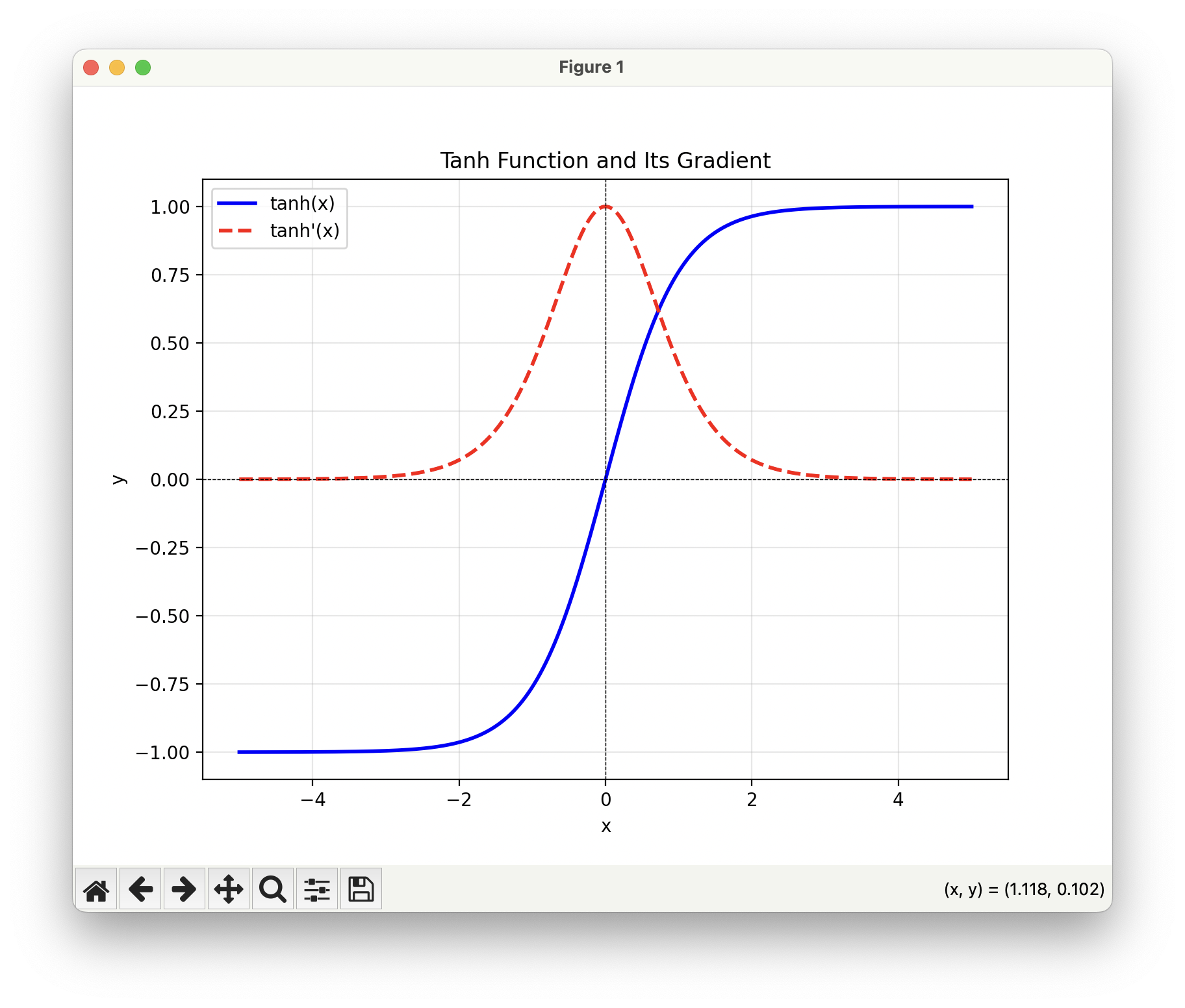
Task: Open the configure subplots sliders
Action: [x=317, y=889]
